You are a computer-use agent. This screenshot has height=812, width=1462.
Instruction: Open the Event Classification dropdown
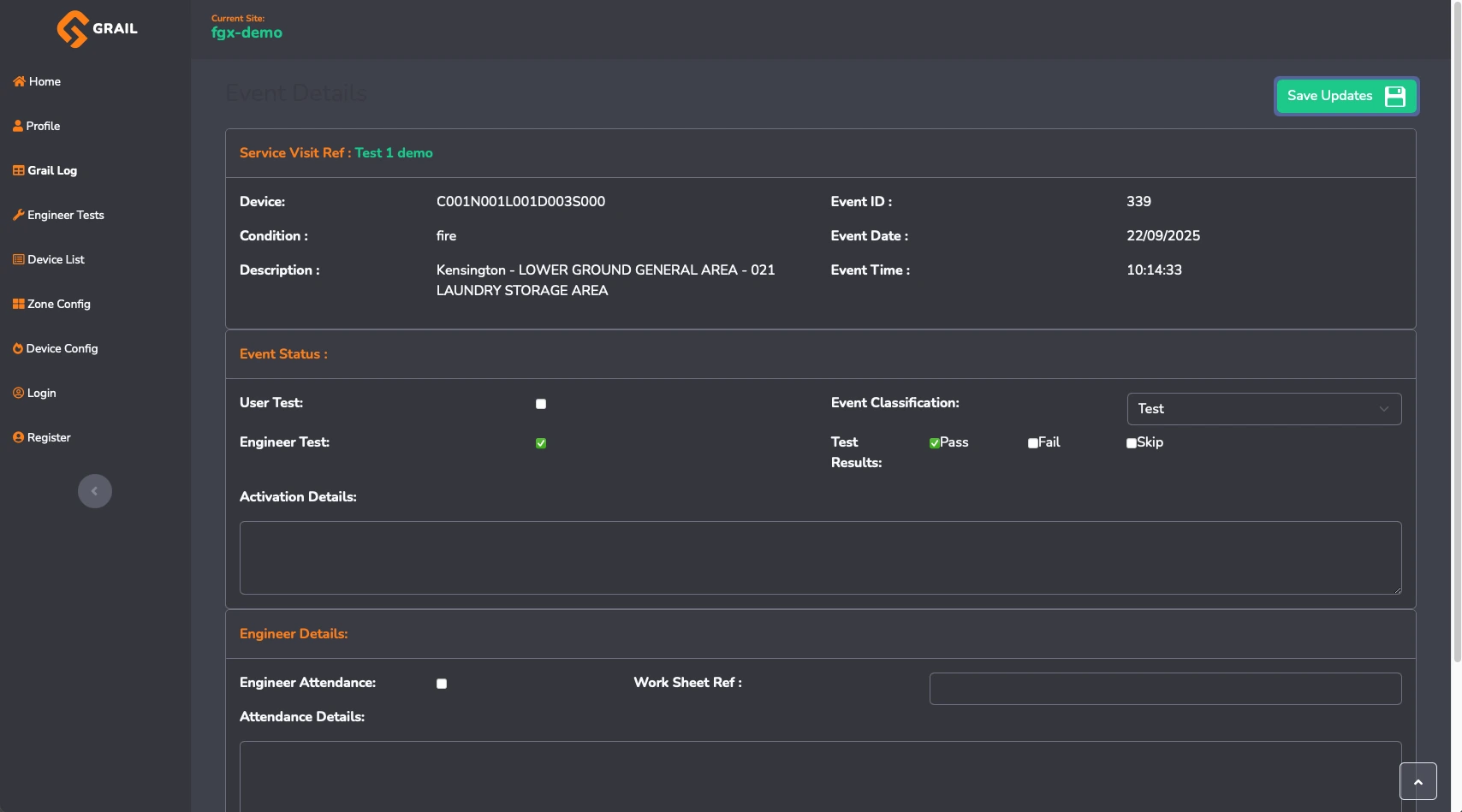click(x=1263, y=409)
